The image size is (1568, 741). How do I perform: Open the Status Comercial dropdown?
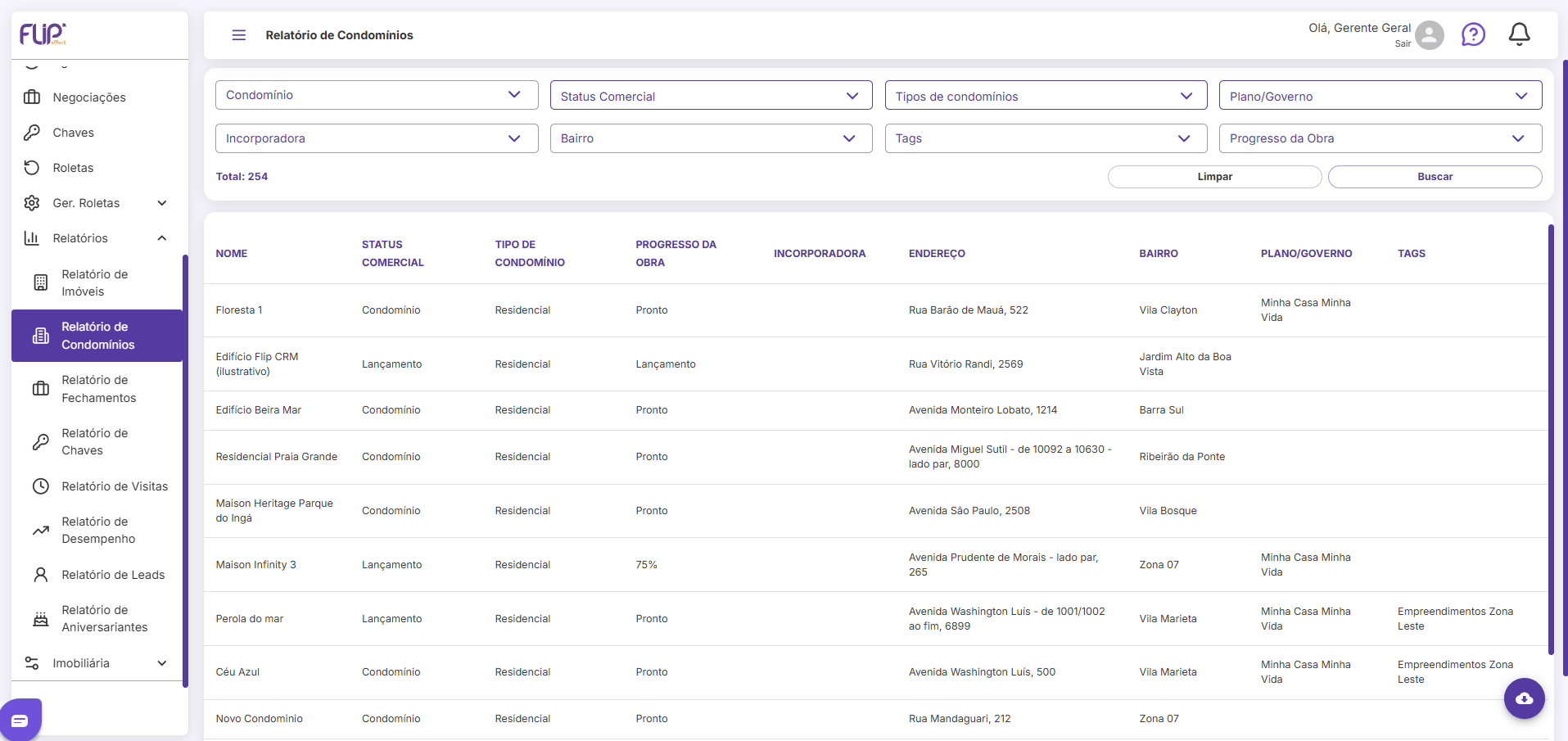[712, 96]
